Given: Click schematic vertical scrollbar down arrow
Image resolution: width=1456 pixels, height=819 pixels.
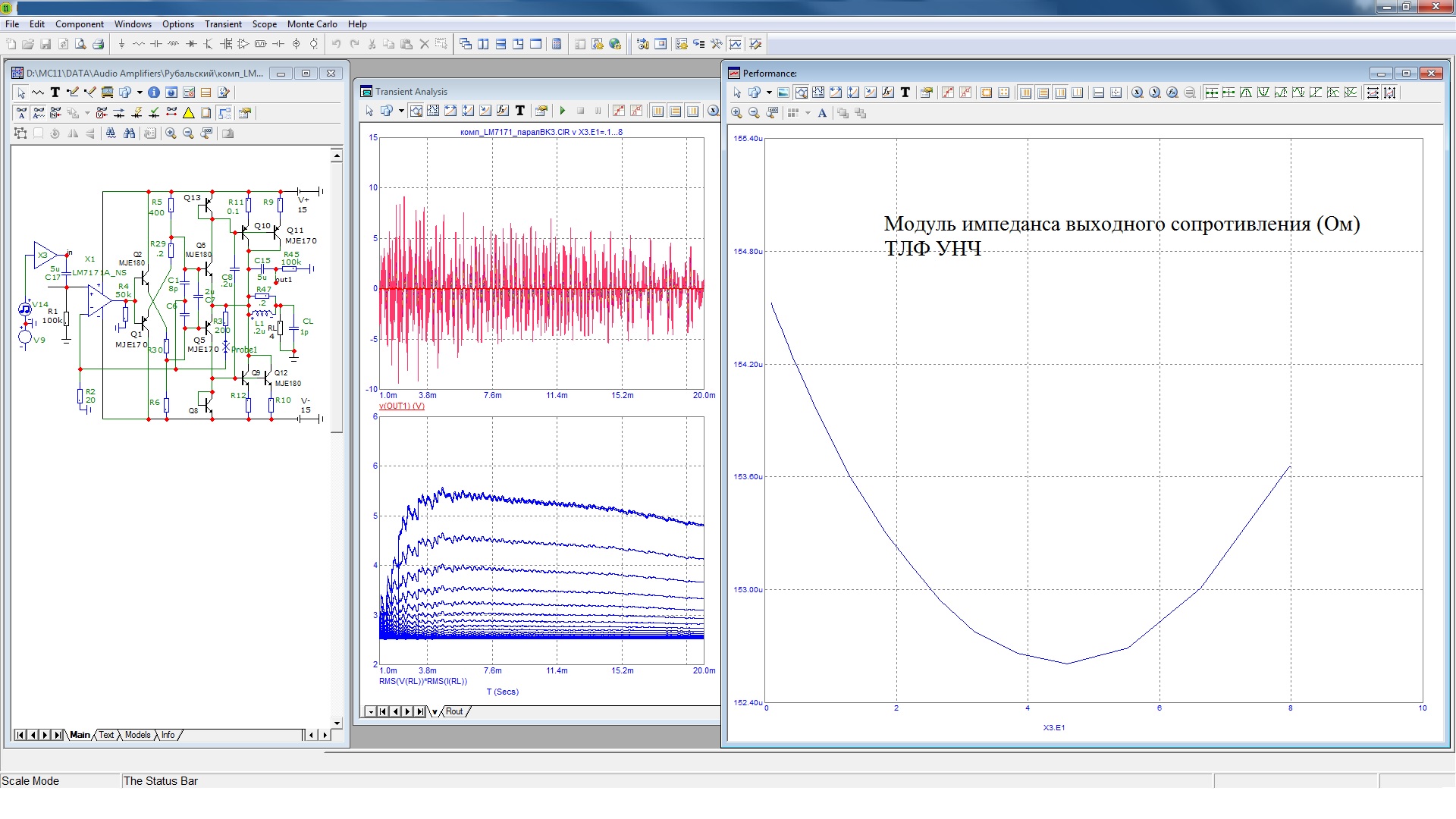Looking at the screenshot, I should (x=337, y=723).
